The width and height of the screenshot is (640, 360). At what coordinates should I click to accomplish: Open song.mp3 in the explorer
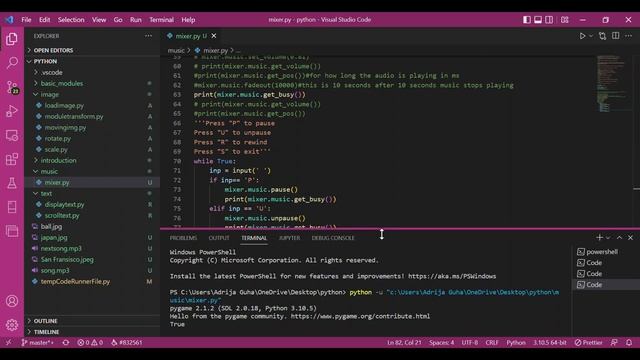92,270
